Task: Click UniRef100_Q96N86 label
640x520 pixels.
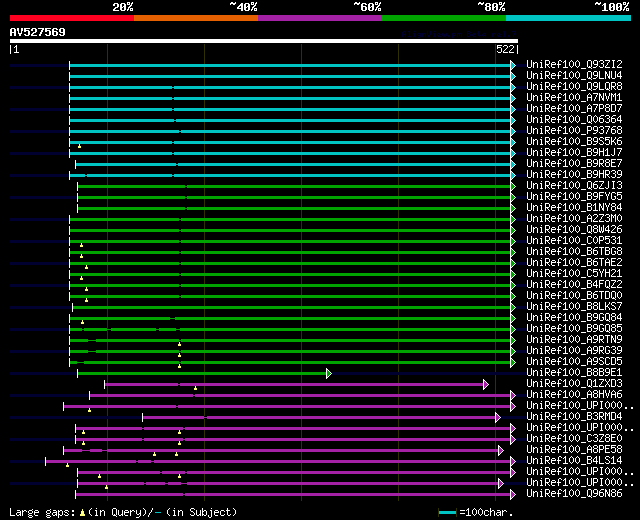Action: point(574,494)
